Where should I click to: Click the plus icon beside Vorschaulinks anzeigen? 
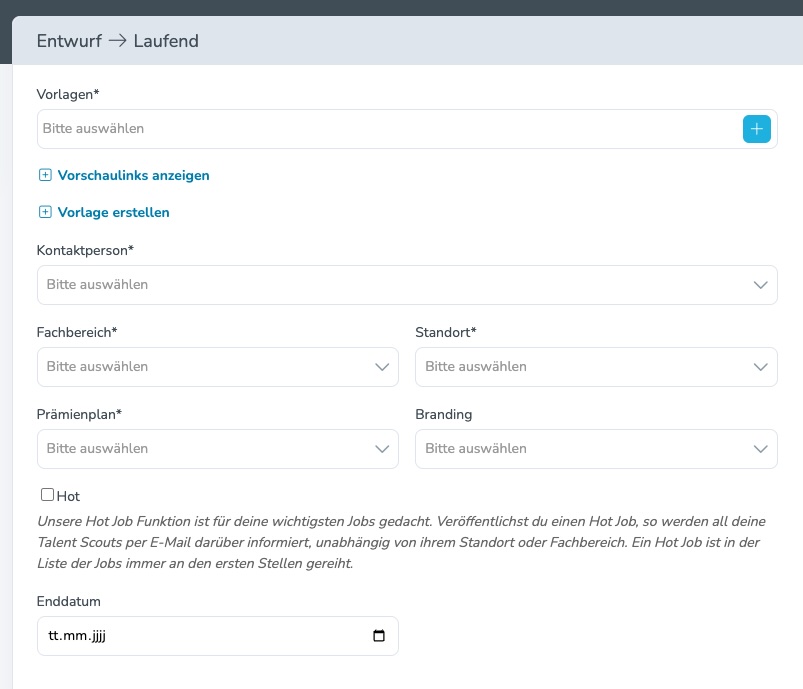44,175
